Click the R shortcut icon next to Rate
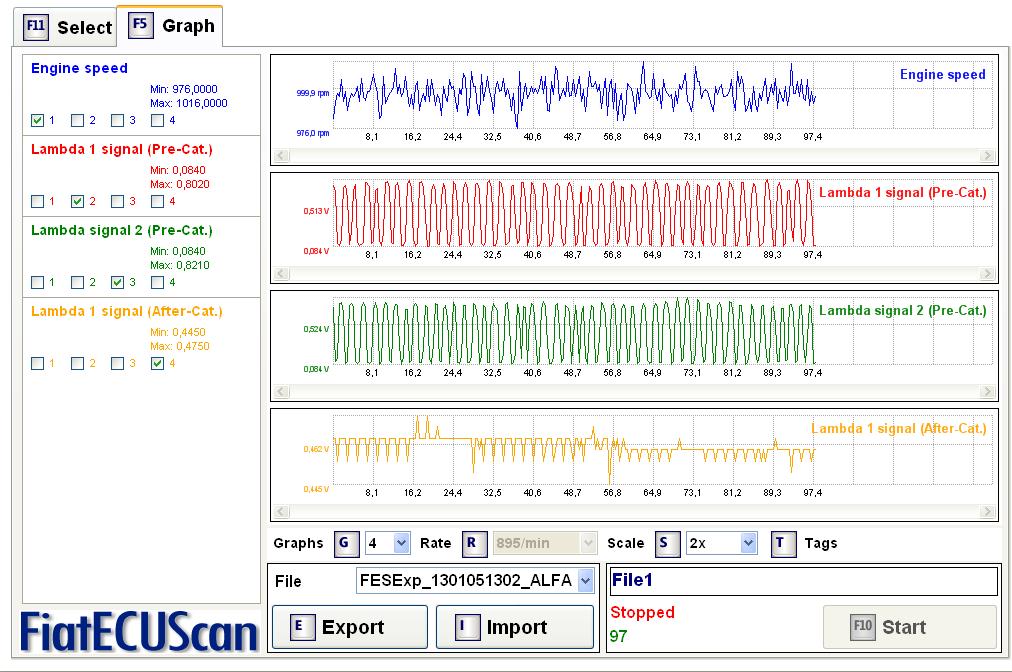This screenshot has height=672, width=1012. click(474, 543)
